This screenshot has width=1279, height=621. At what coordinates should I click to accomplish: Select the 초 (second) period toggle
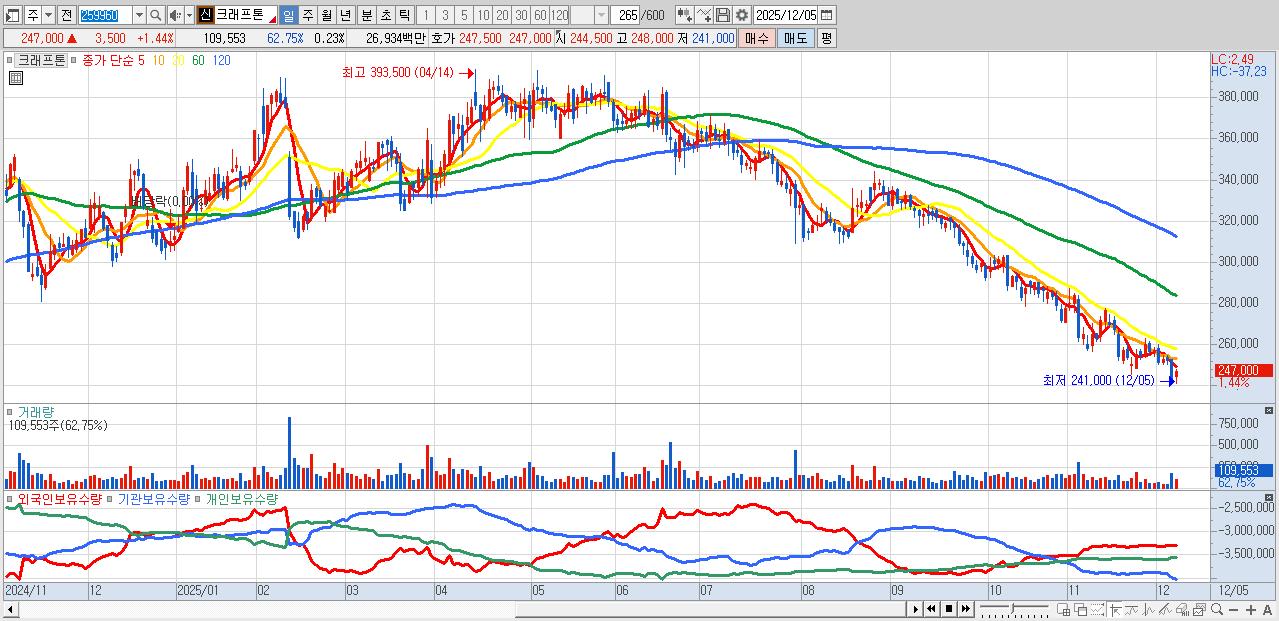click(385, 15)
